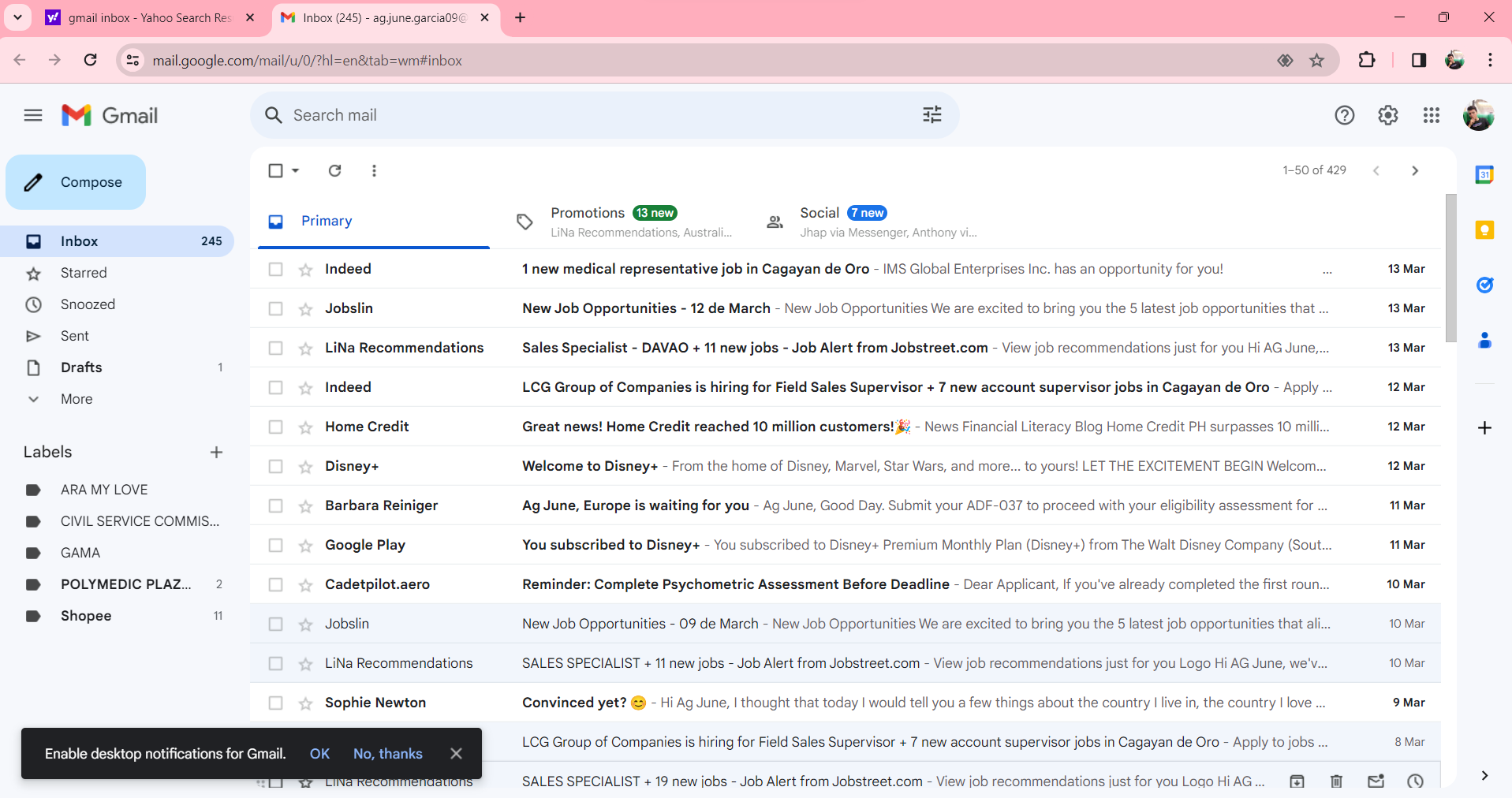Viewport: 1512px width, 798px height.
Task: Open Google Calendar side panel
Action: click(1484, 174)
